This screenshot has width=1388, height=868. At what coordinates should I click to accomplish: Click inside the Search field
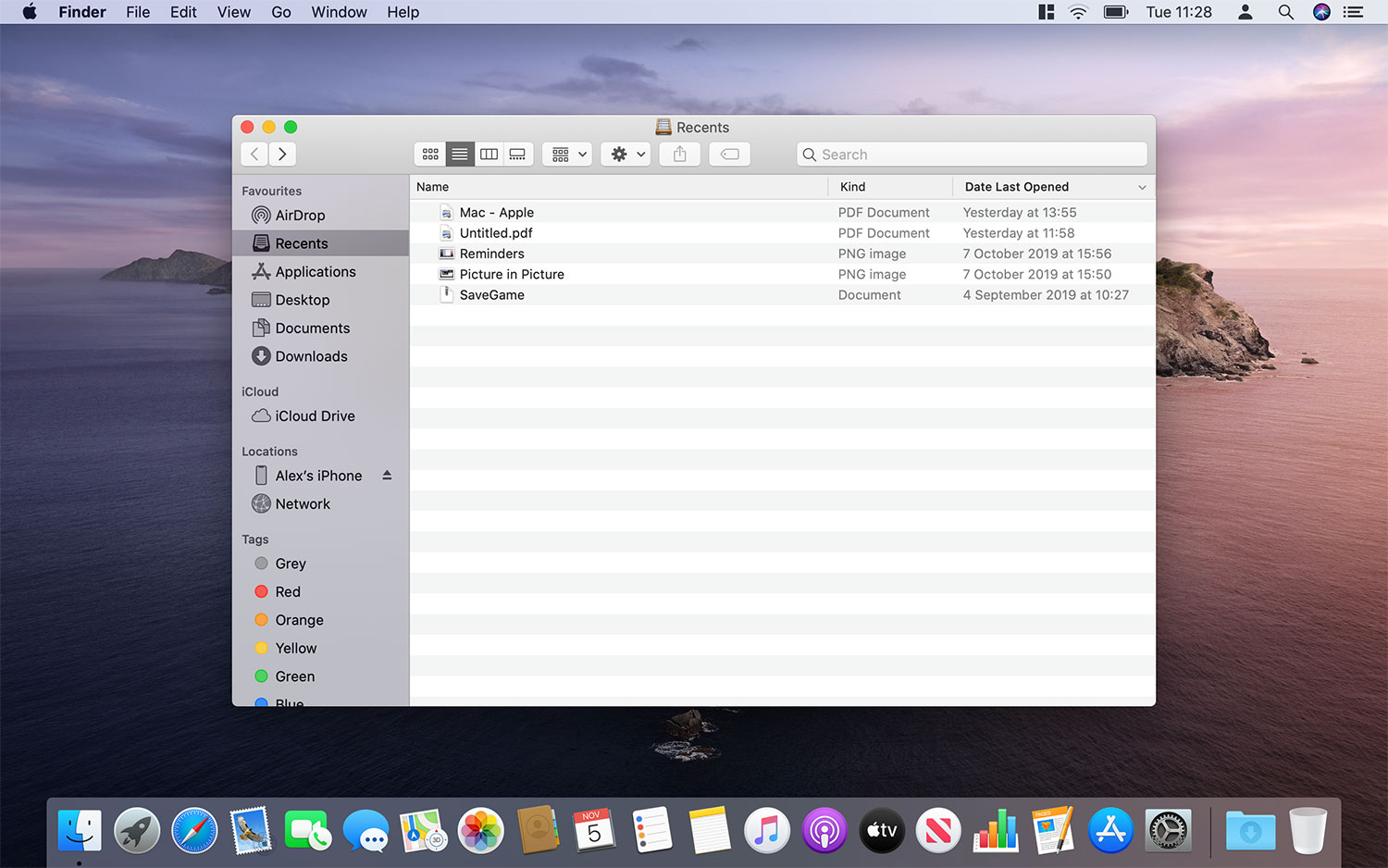coord(972,154)
